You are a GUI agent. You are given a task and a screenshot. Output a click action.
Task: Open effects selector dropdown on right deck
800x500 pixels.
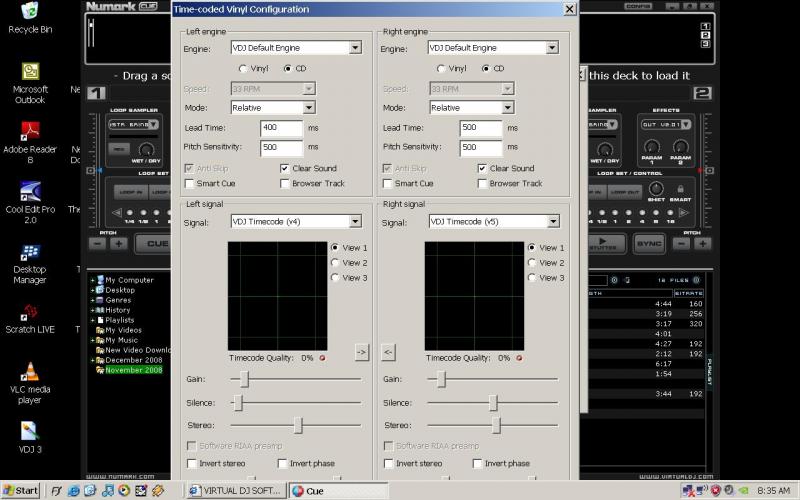(686, 124)
